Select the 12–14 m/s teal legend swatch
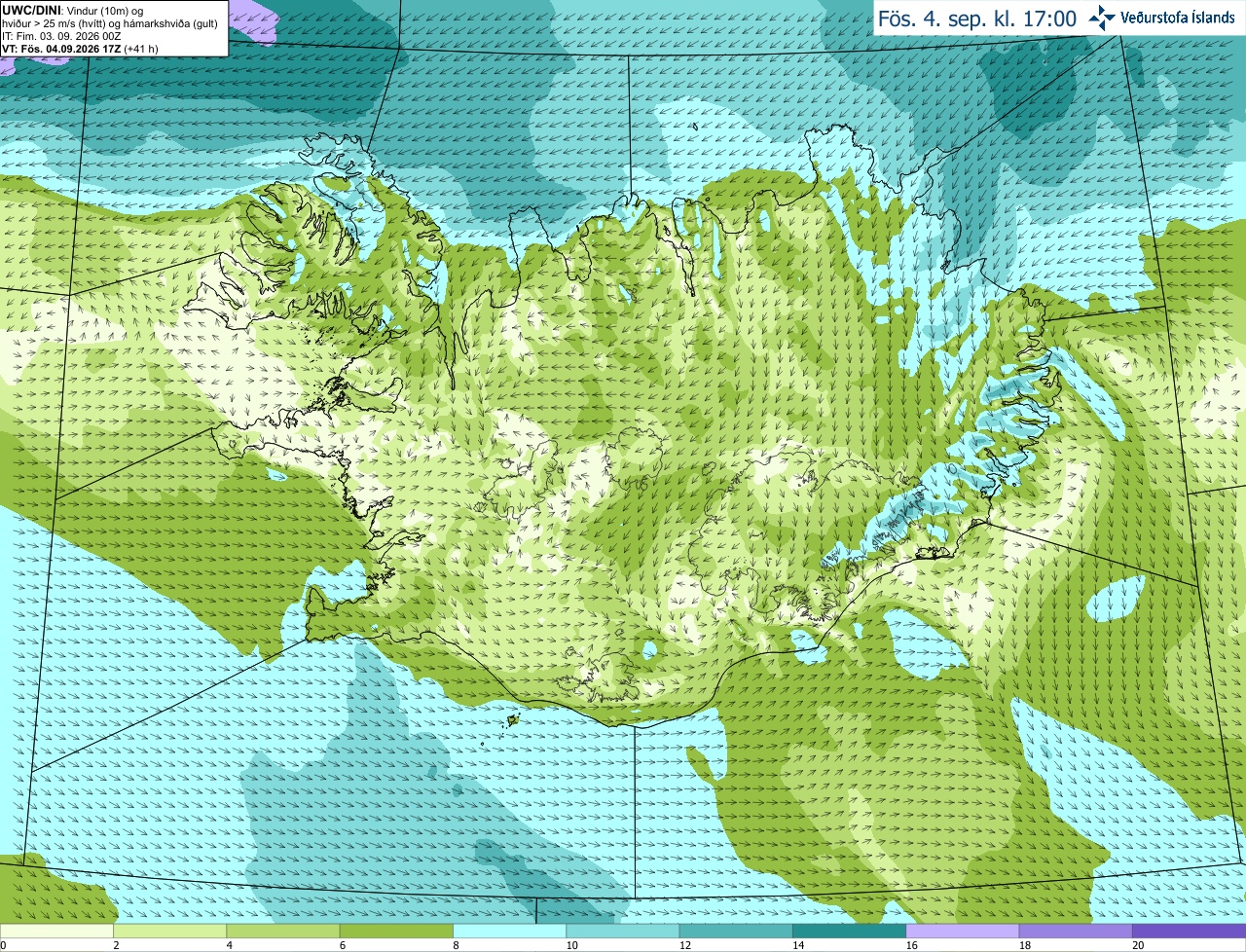1246x952 pixels. [736, 931]
